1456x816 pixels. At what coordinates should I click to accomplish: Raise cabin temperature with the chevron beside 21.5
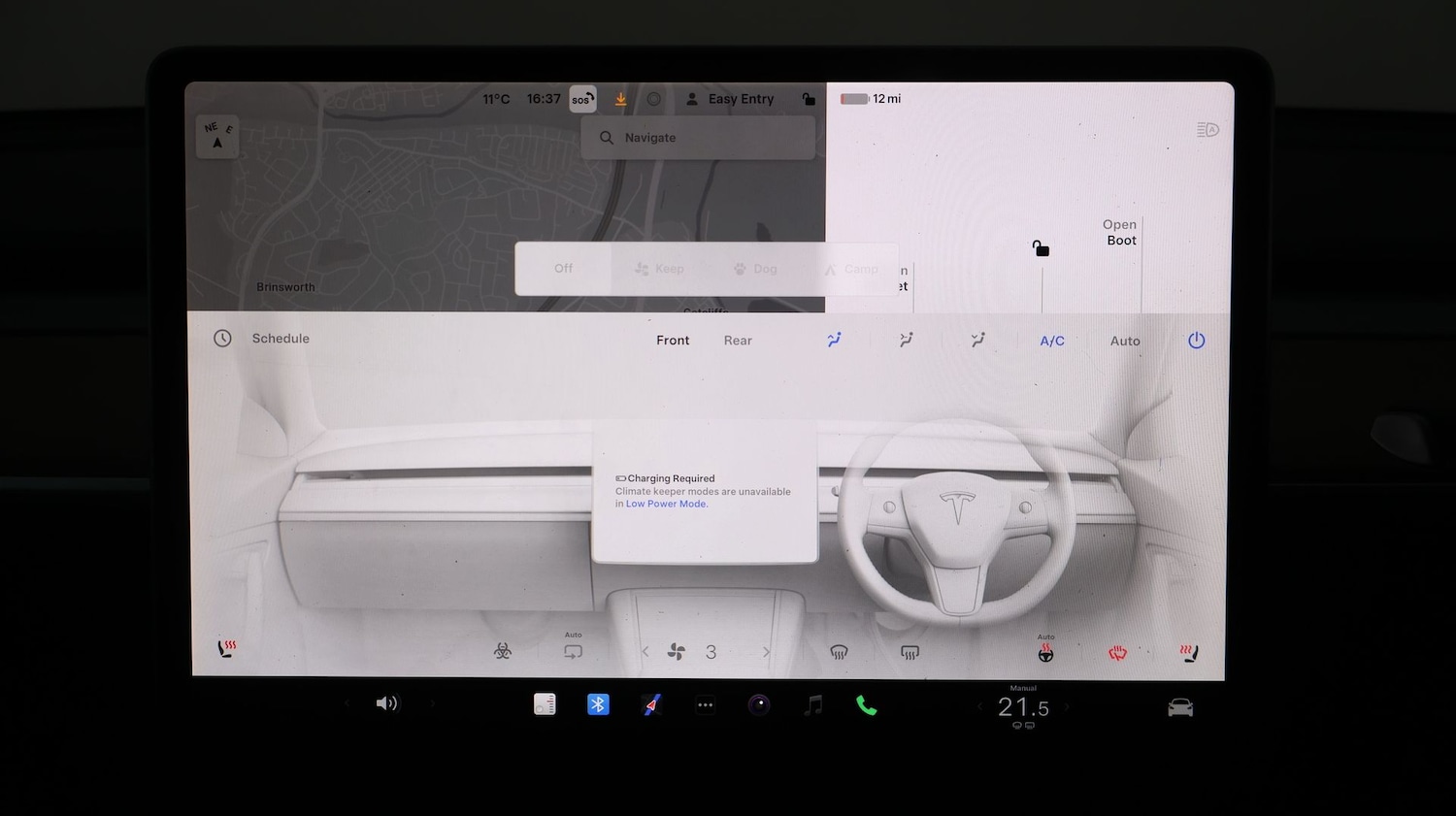pyautogui.click(x=1067, y=707)
